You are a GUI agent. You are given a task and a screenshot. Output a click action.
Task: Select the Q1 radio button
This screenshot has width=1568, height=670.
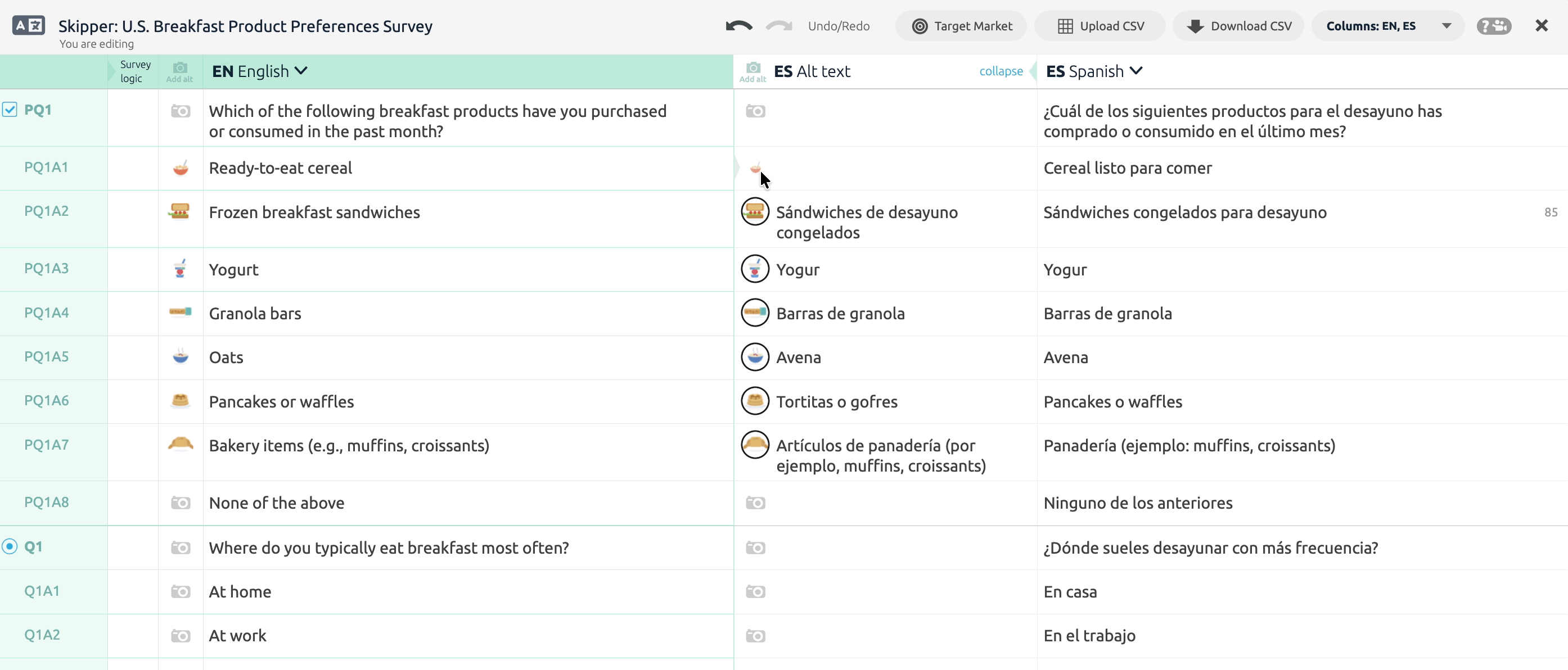coord(9,546)
